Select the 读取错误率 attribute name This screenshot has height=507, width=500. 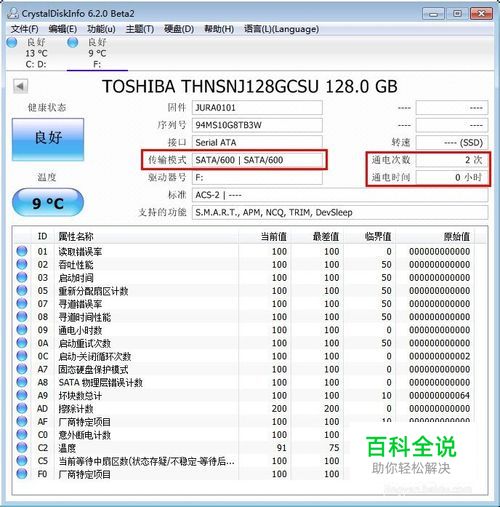pos(80,252)
